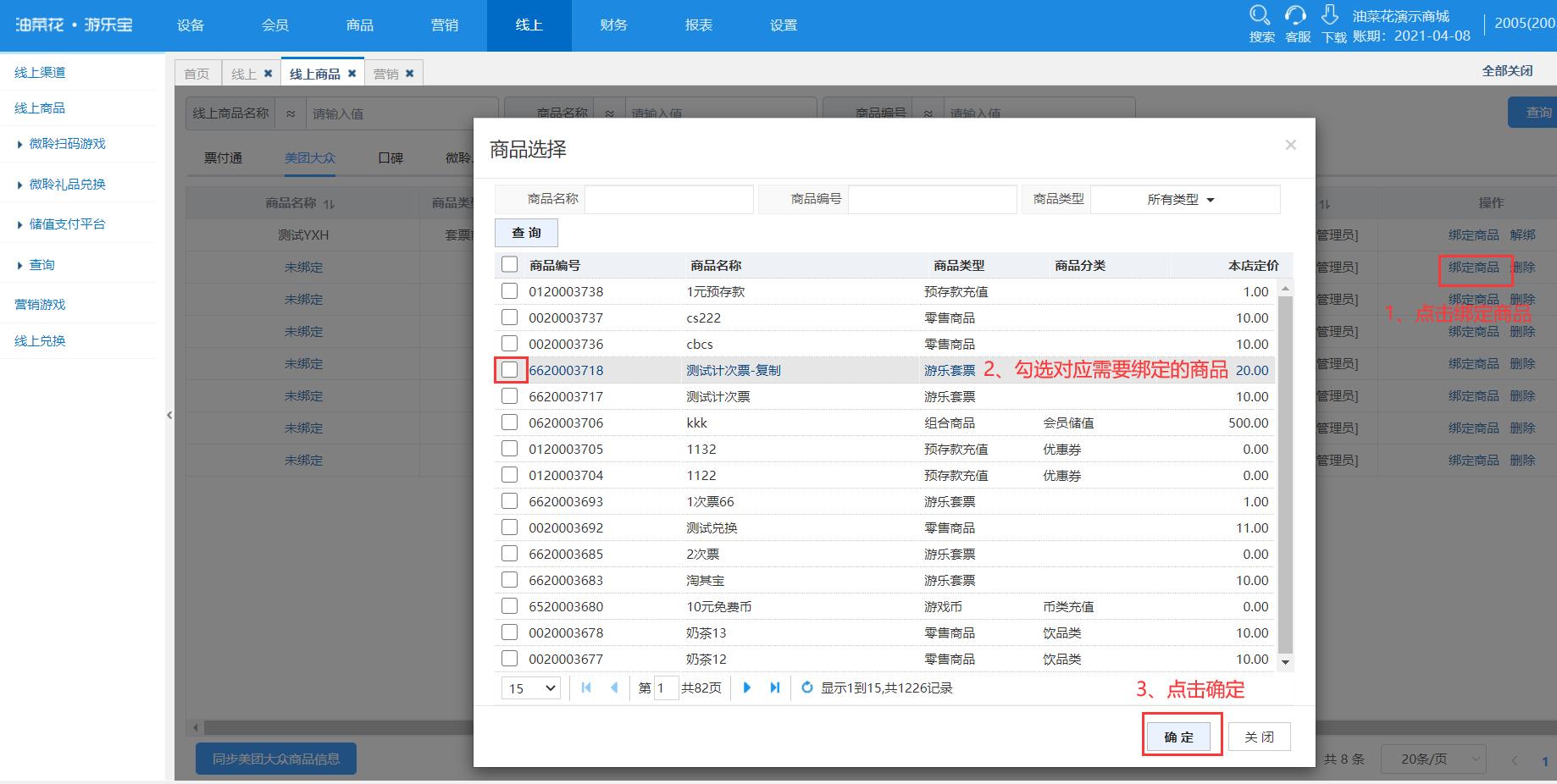Close the 线上 tab with its x

coord(269,74)
